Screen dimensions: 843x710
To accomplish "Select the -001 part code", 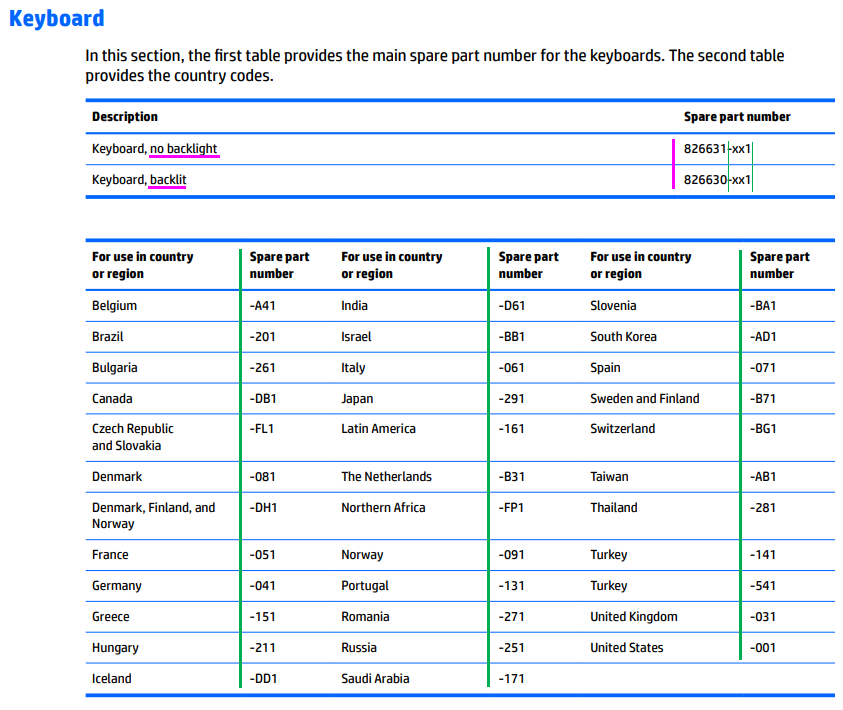I will (763, 647).
